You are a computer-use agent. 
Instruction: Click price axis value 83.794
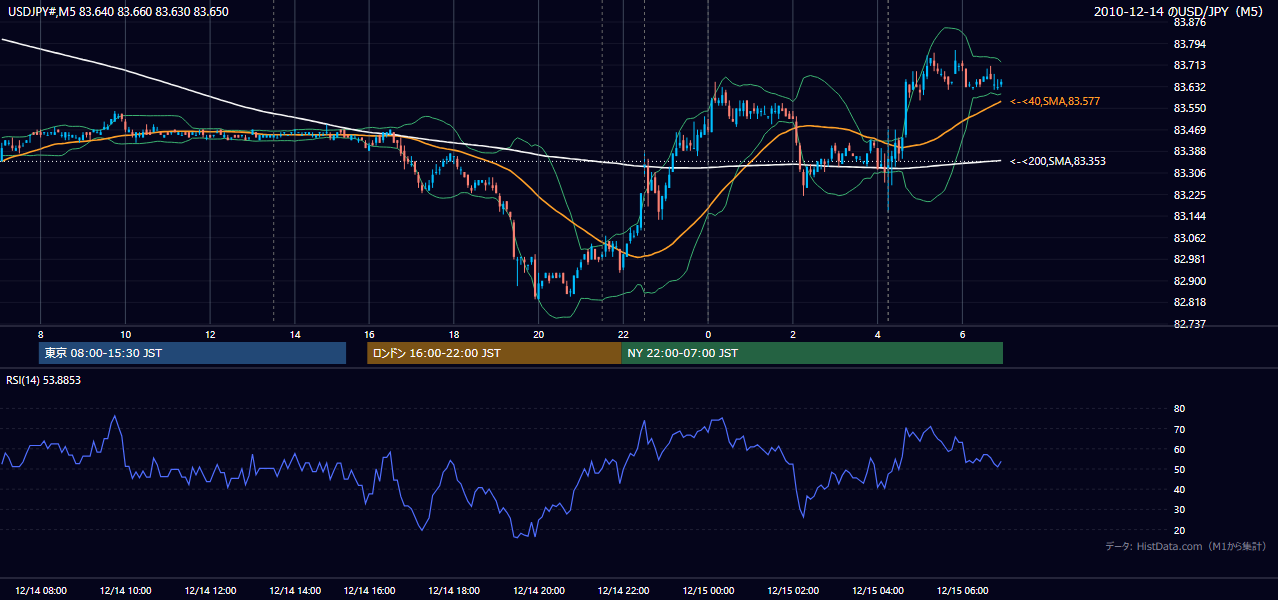click(1188, 44)
